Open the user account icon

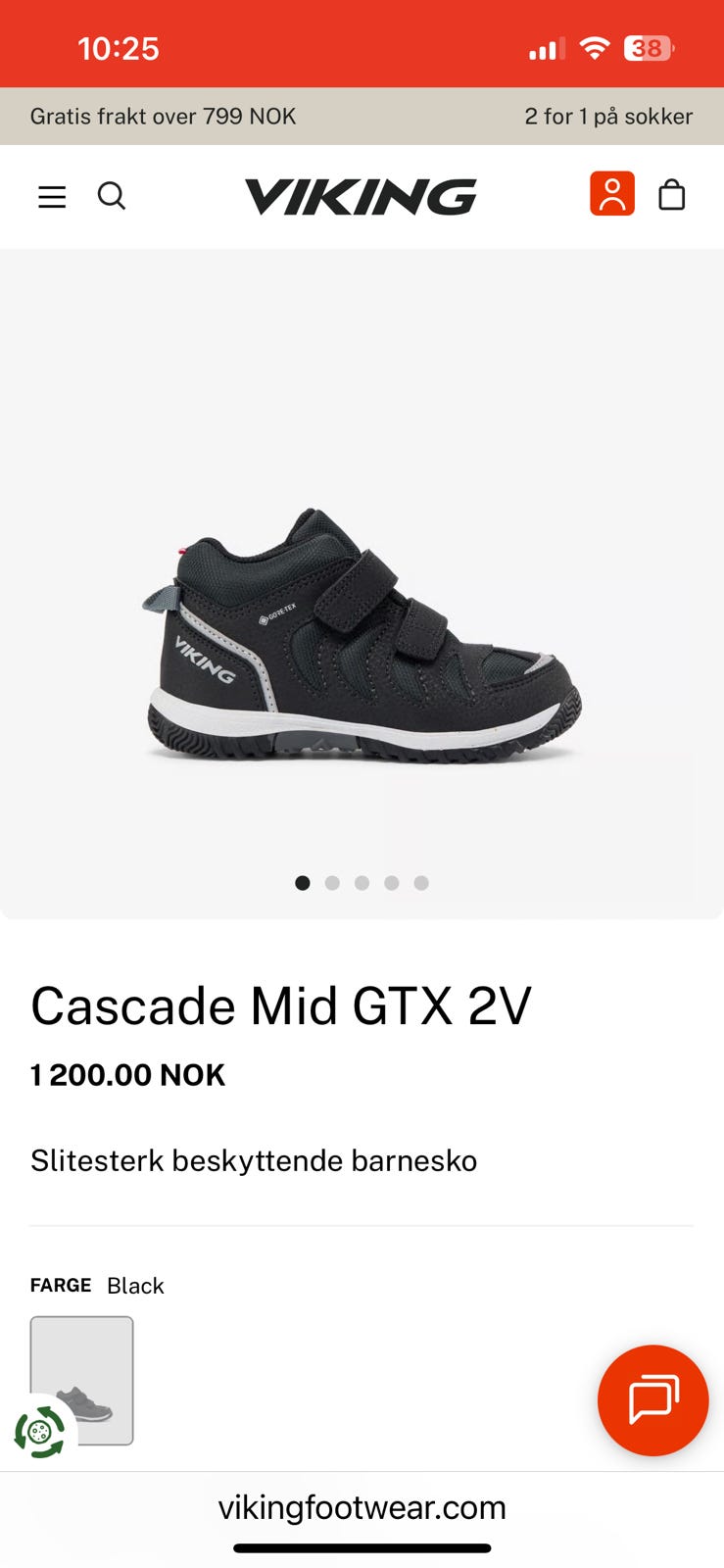pyautogui.click(x=612, y=193)
